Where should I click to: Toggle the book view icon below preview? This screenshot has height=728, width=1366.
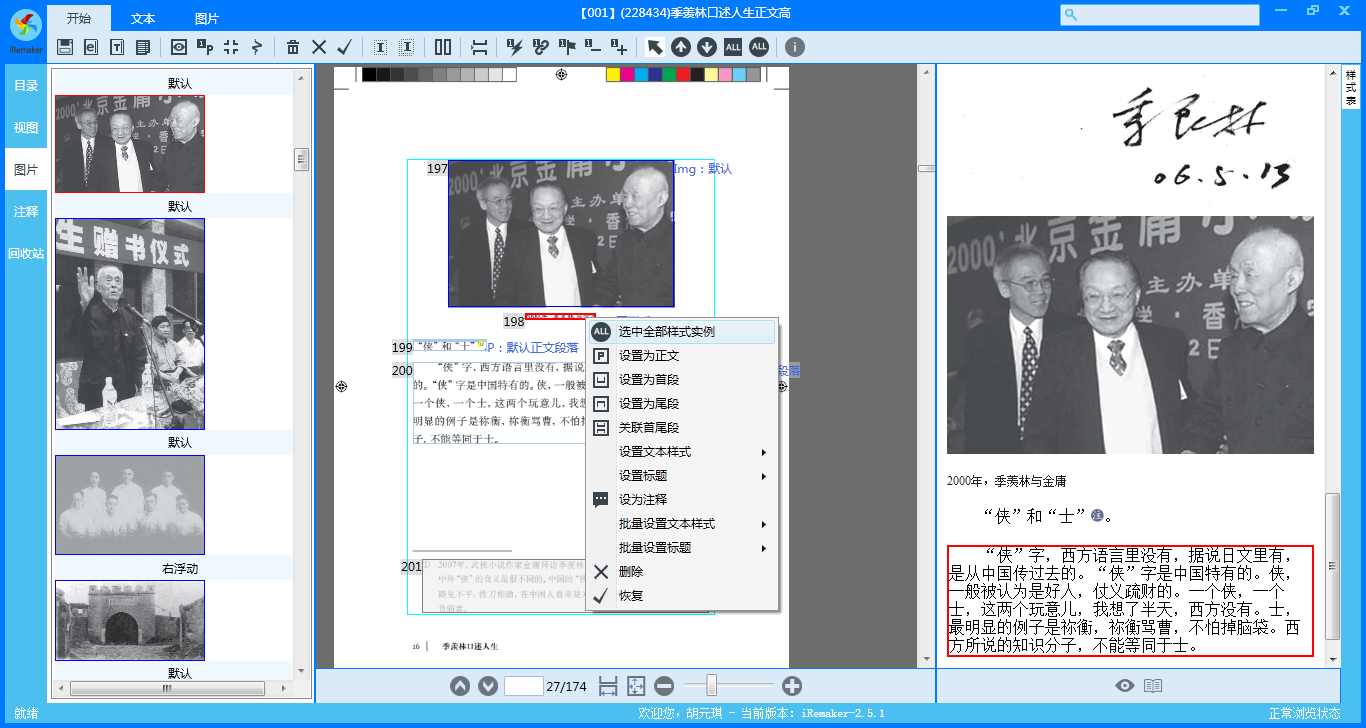tap(1153, 686)
